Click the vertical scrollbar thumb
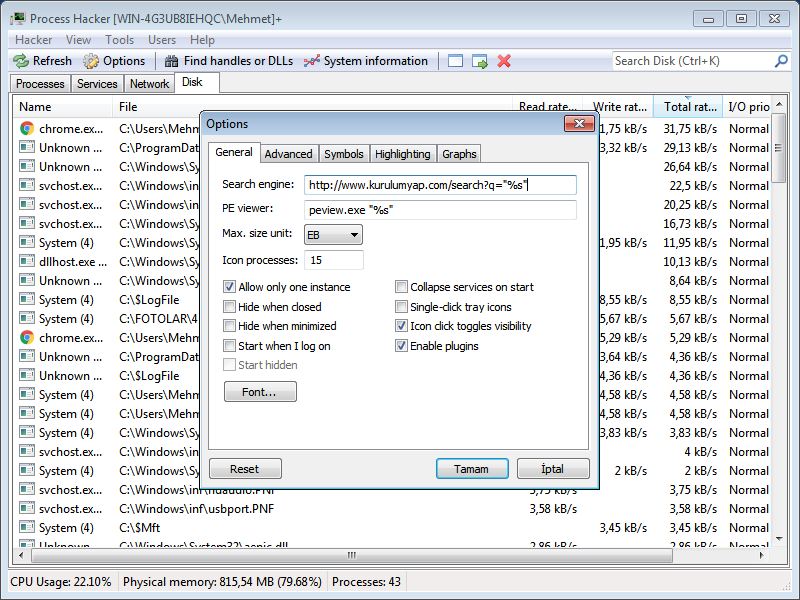Screen dimensions: 800x600 click(778, 148)
